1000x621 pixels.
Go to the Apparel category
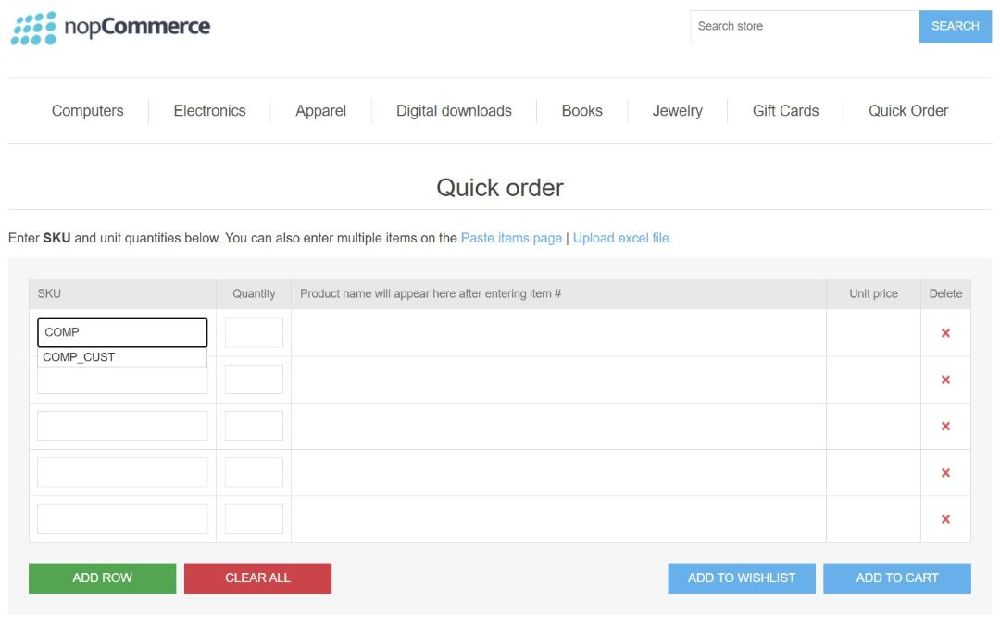pos(320,111)
